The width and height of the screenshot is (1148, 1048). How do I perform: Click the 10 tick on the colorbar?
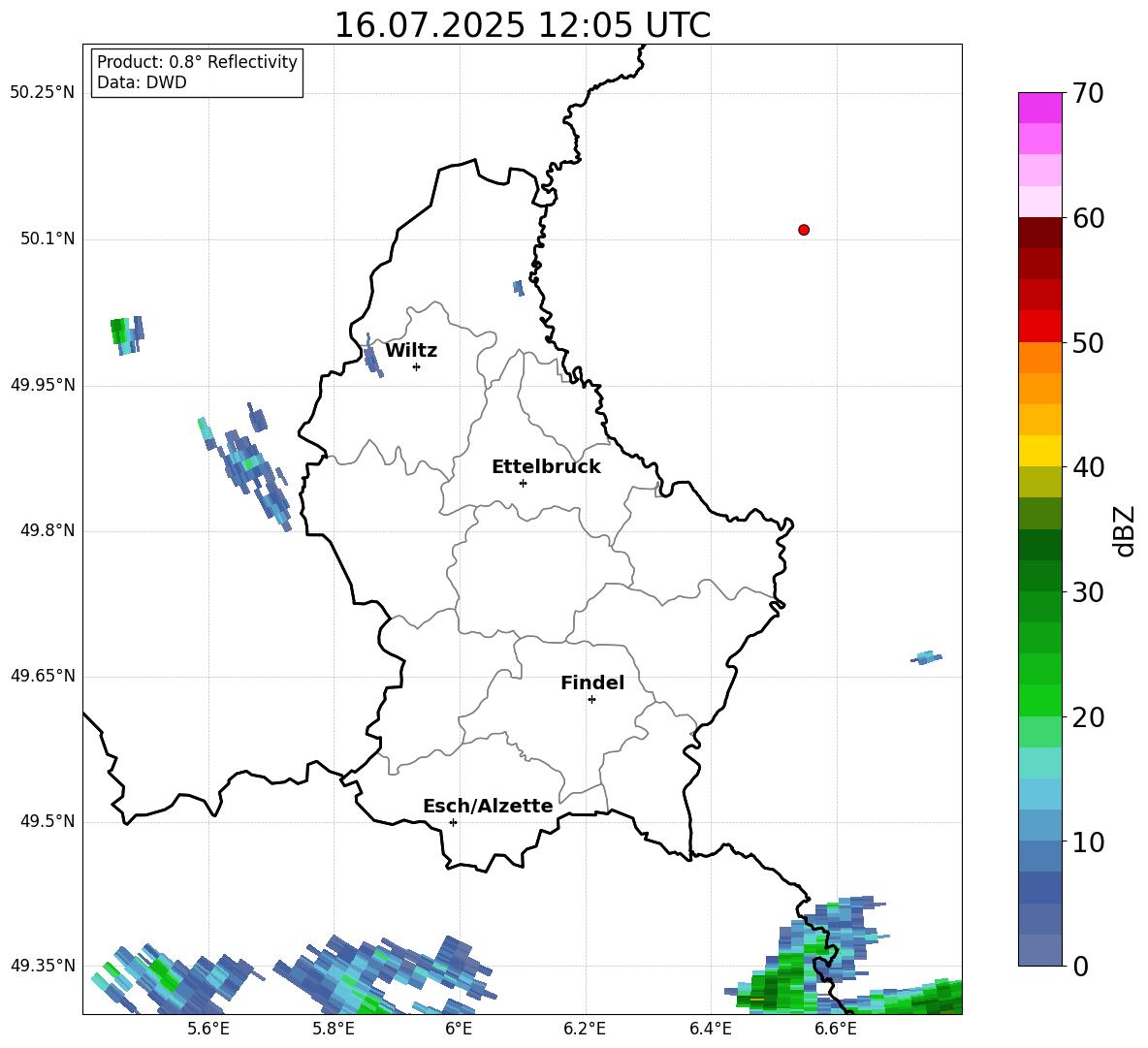pos(1088,842)
